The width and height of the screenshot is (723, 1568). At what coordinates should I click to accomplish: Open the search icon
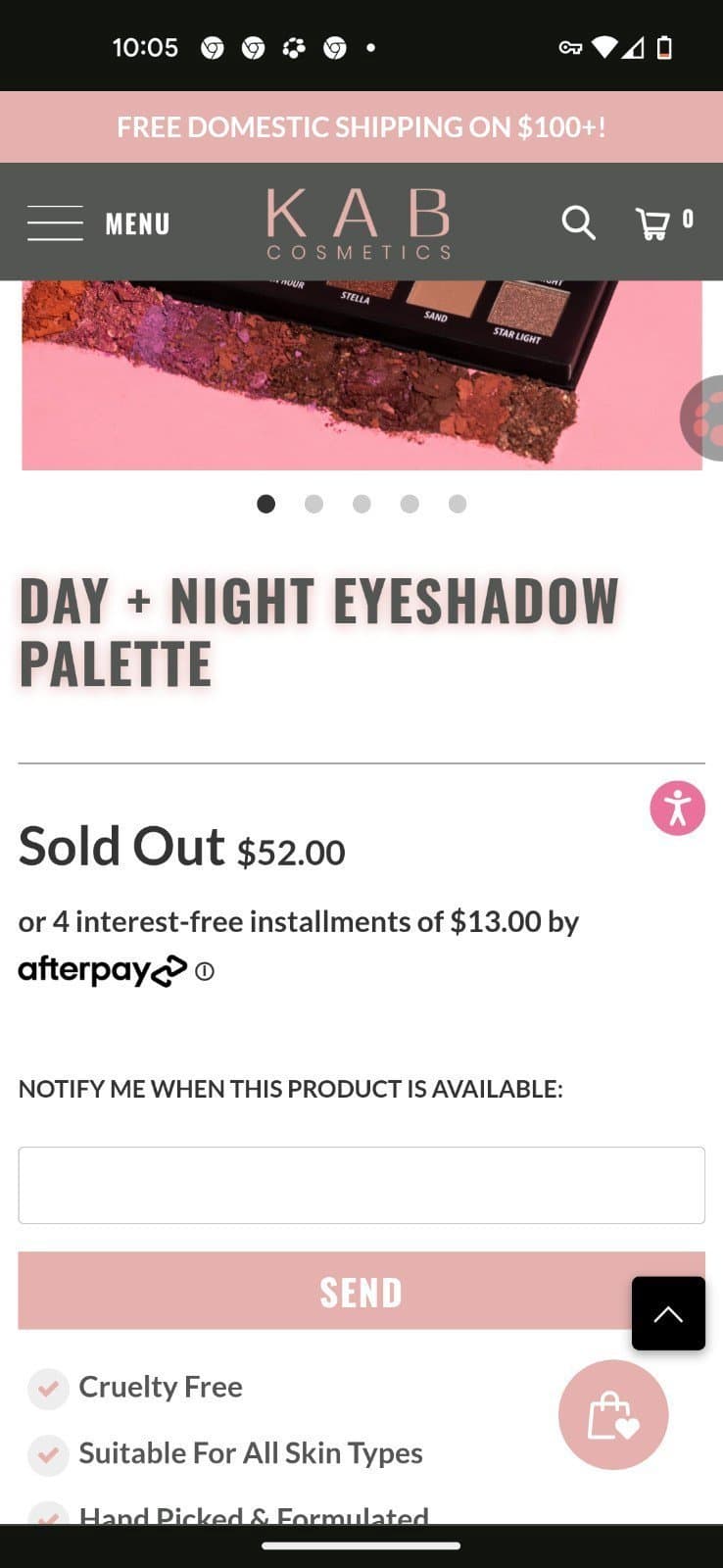pyautogui.click(x=578, y=222)
